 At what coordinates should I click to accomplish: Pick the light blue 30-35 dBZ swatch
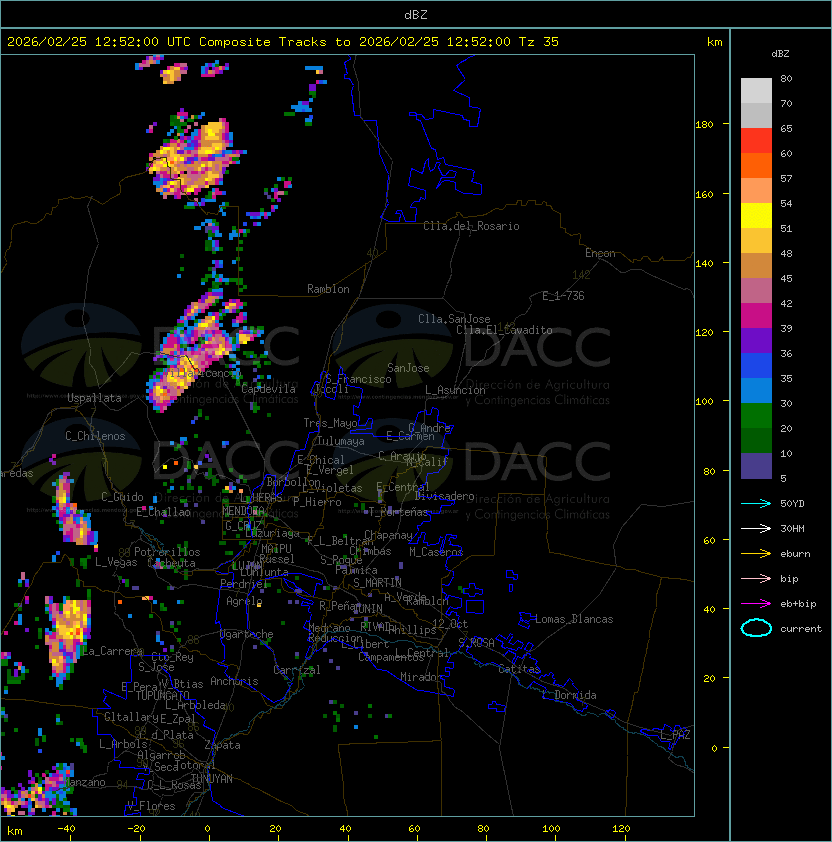point(756,390)
